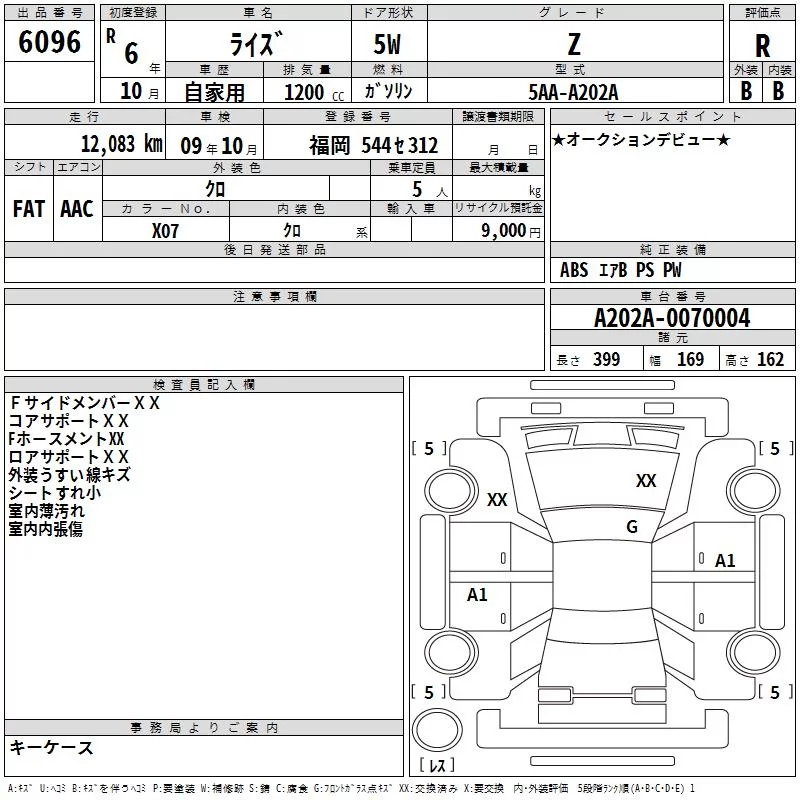The width and height of the screenshot is (800, 800).
Task: Click the top-left tire rating [5]
Action: 429,449
